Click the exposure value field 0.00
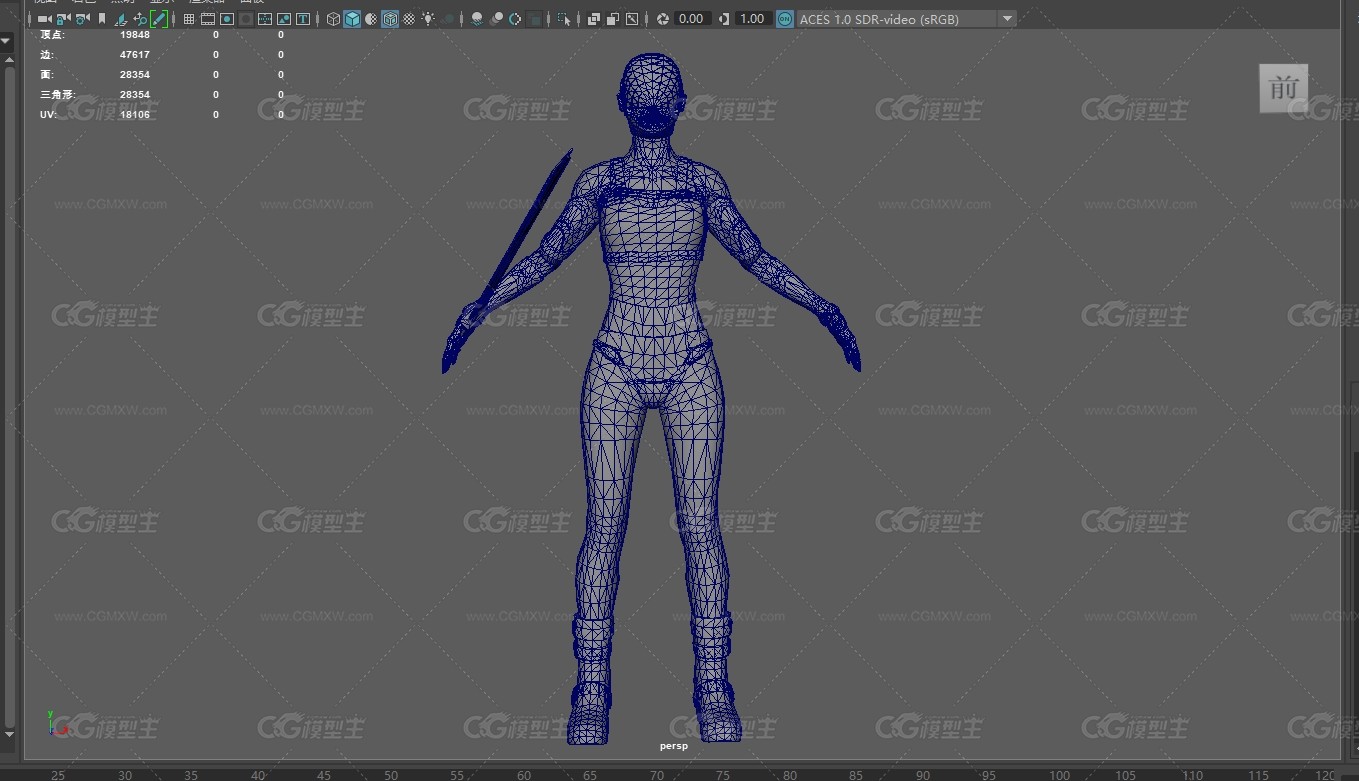 pos(692,19)
